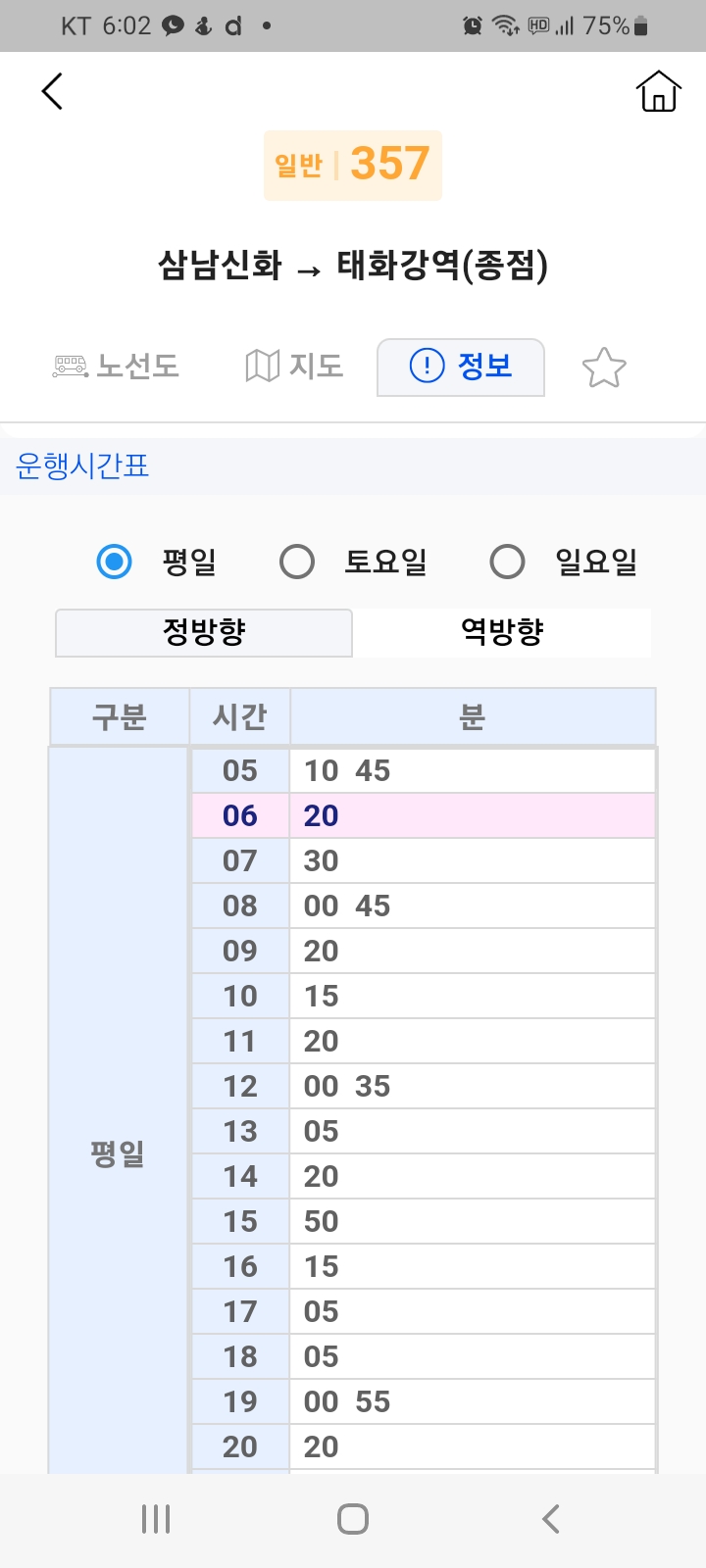Screen dimensions: 706x1568
Task: Tap the alarm icon in status bar
Action: [x=473, y=26]
